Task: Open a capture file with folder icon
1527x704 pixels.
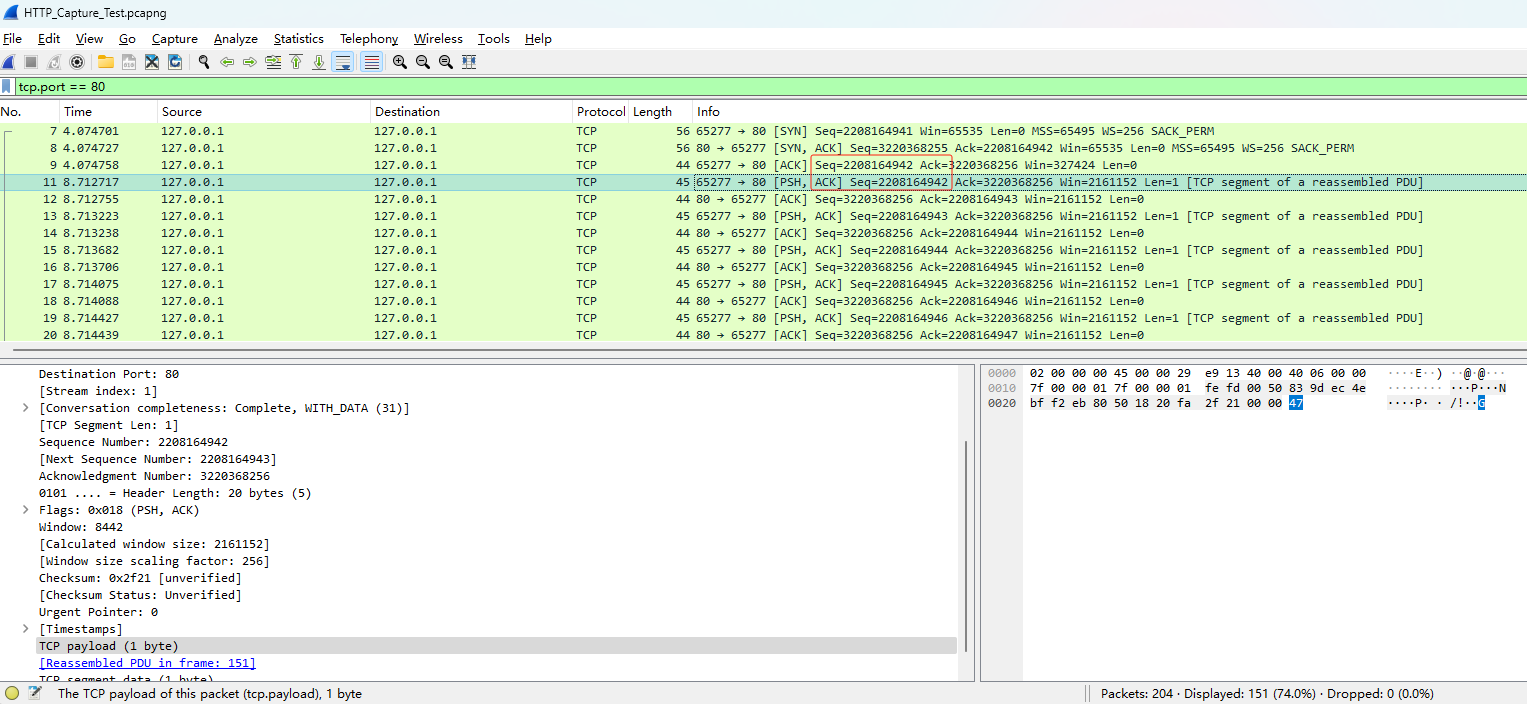Action: (x=105, y=62)
